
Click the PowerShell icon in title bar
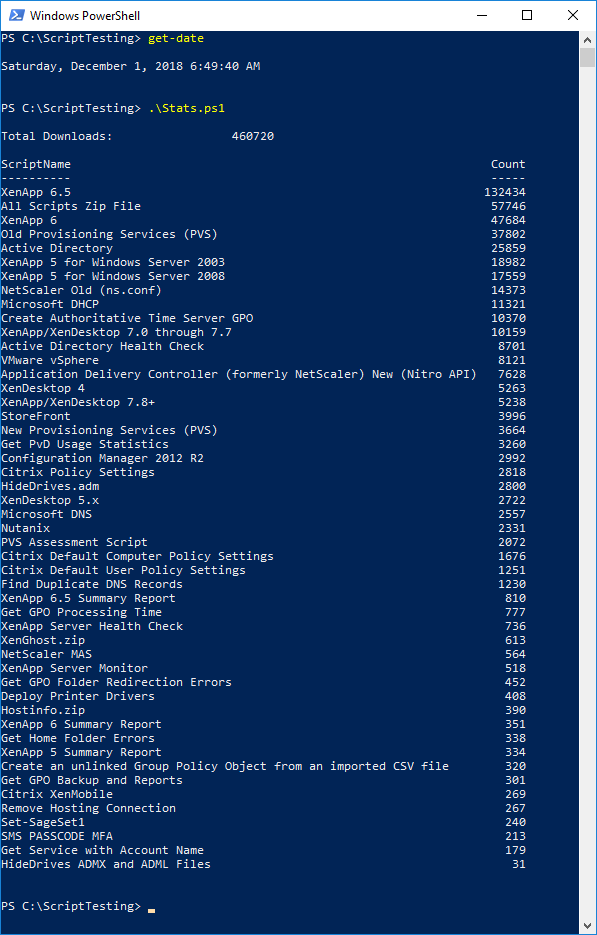point(16,16)
